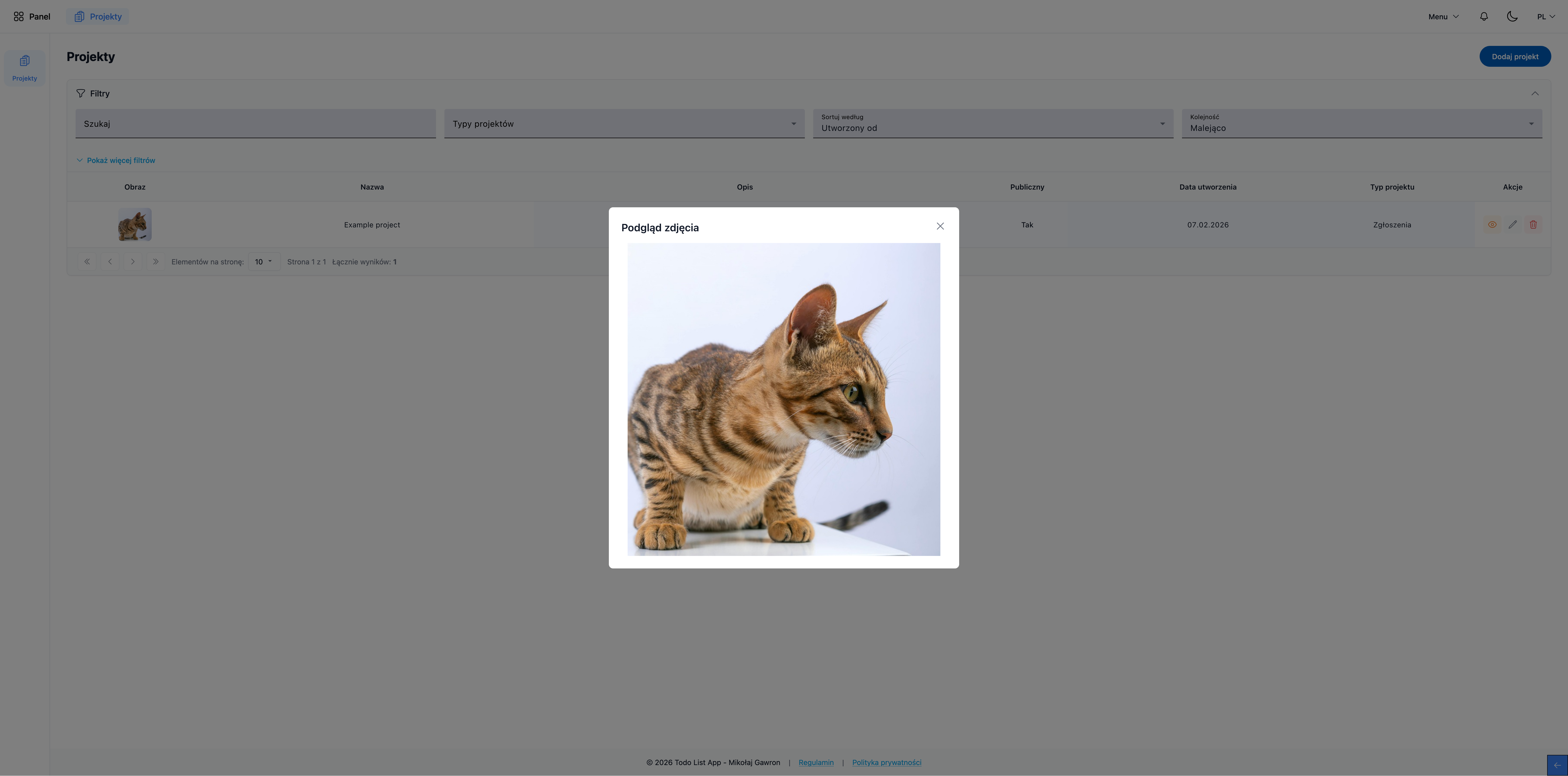Toggle dark mode moon icon
The image size is (1568, 776).
coord(1512,16)
